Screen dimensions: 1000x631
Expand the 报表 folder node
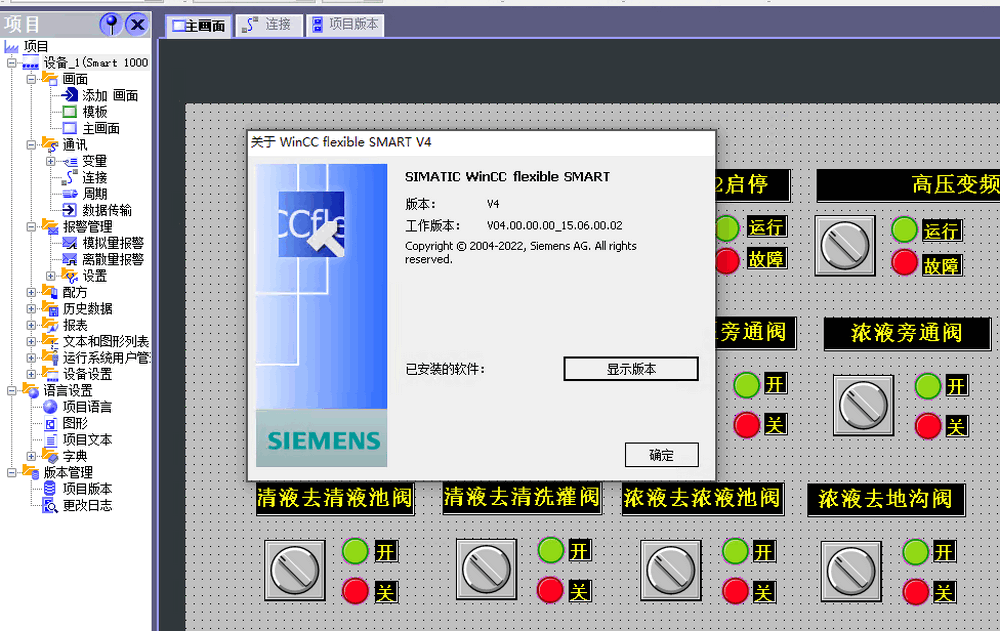(31, 325)
